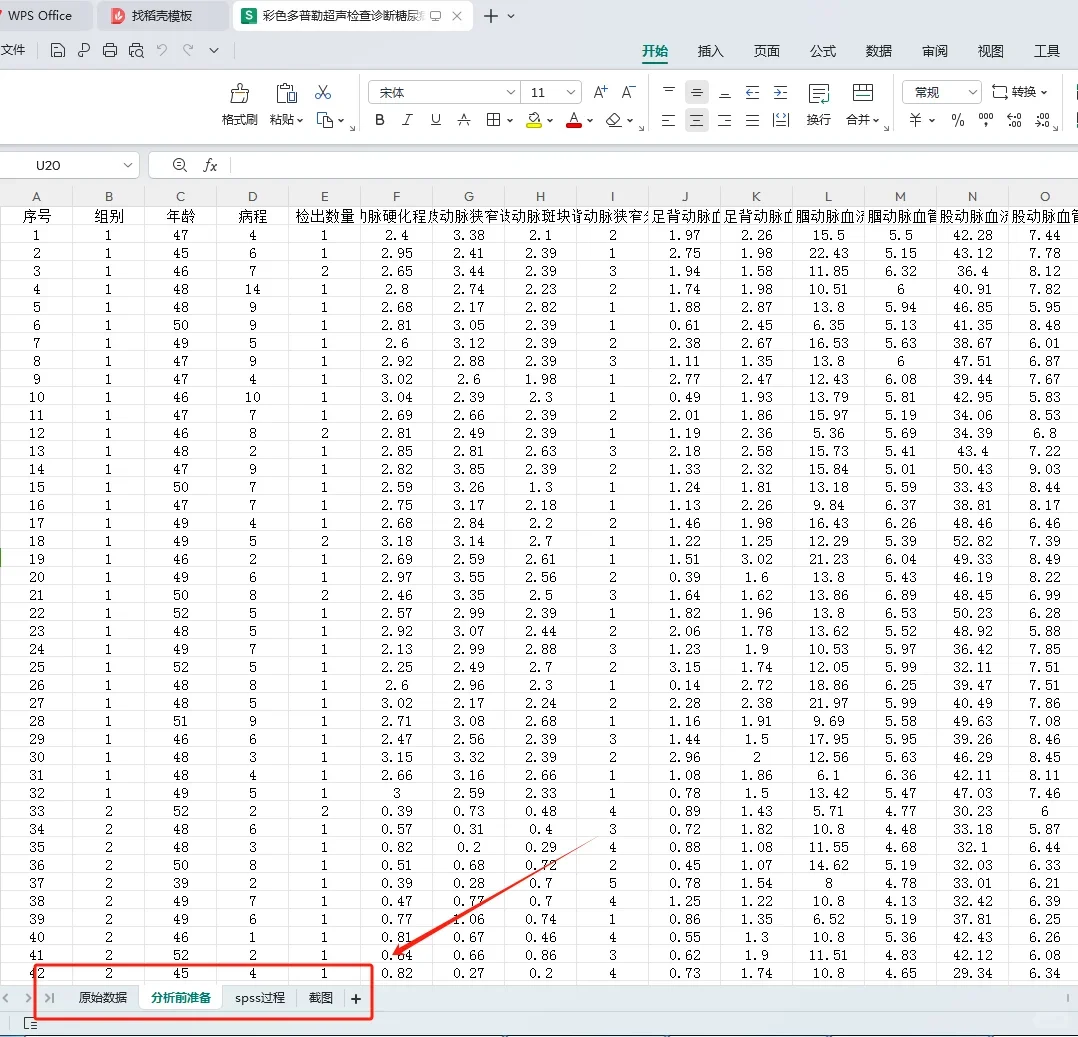Toggle strikethrough formatting
Viewport: 1078px width, 1037px height.
click(464, 120)
